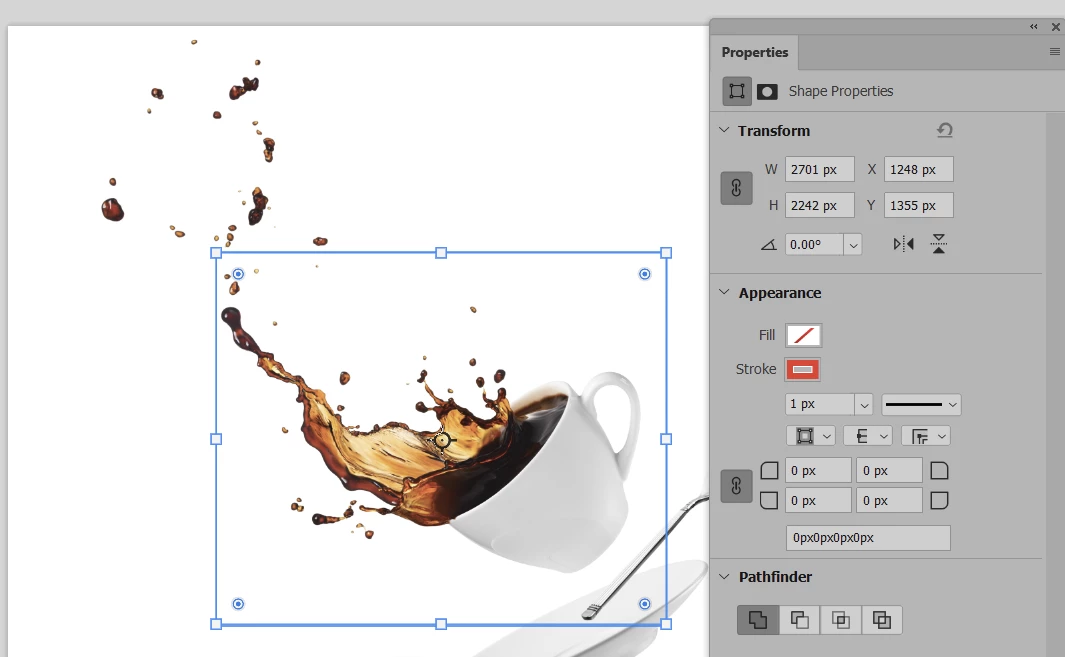Collapse the Transform section
The image size is (1065, 657).
724,130
